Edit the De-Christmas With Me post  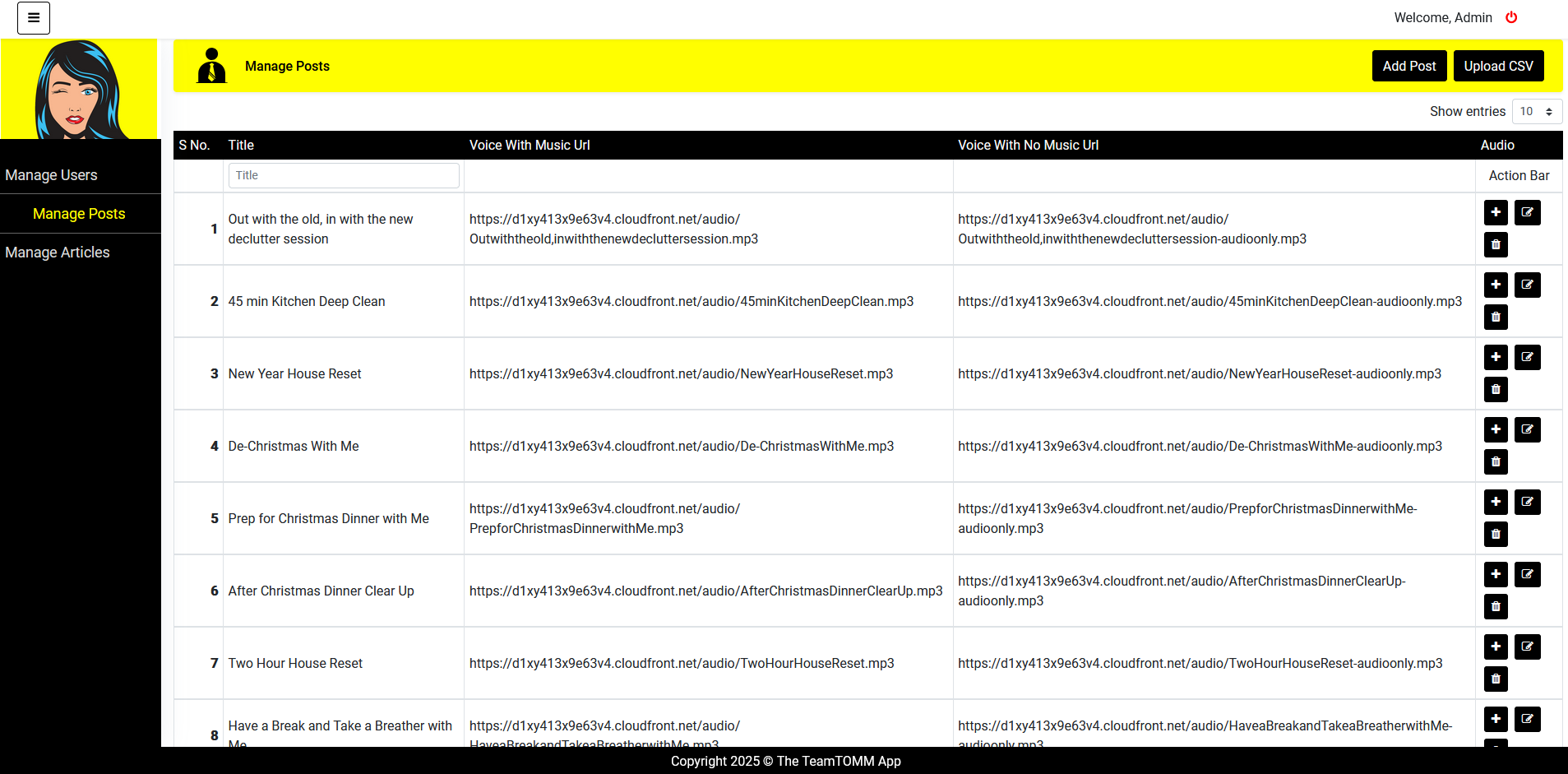pyautogui.click(x=1527, y=429)
